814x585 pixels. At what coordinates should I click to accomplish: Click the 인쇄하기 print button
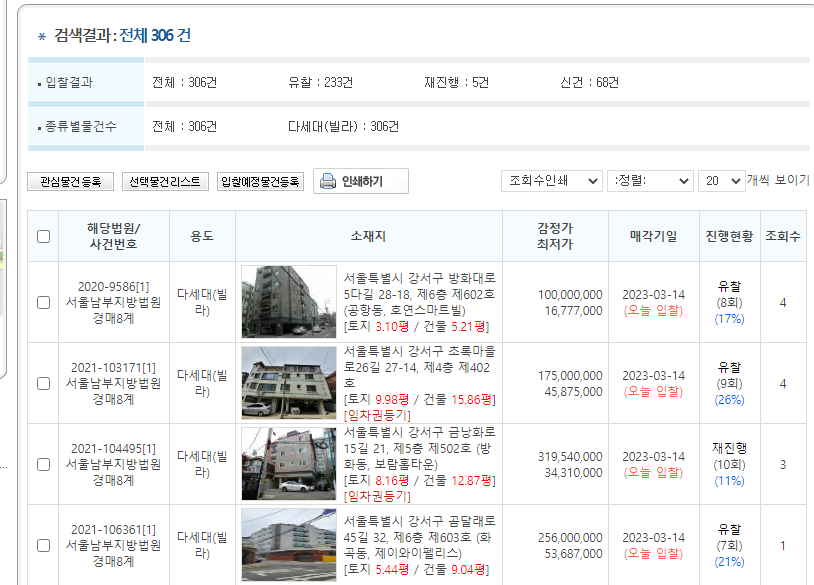(x=361, y=181)
